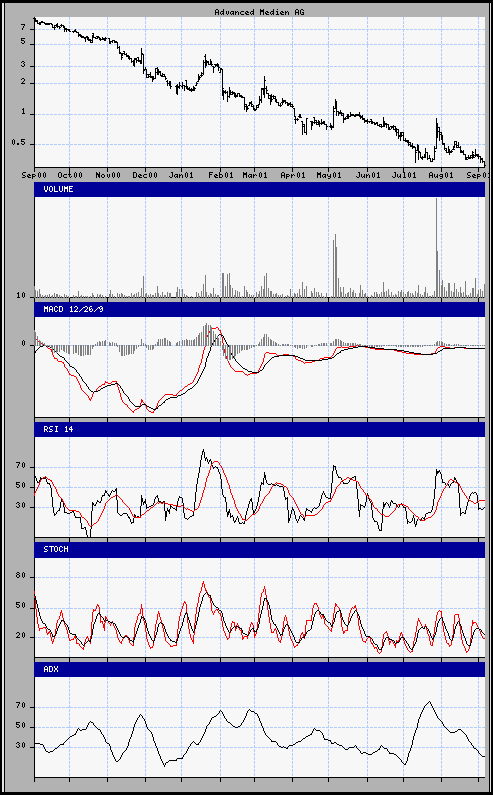
Task: Click the Aug01 date label
Action: pos(441,175)
